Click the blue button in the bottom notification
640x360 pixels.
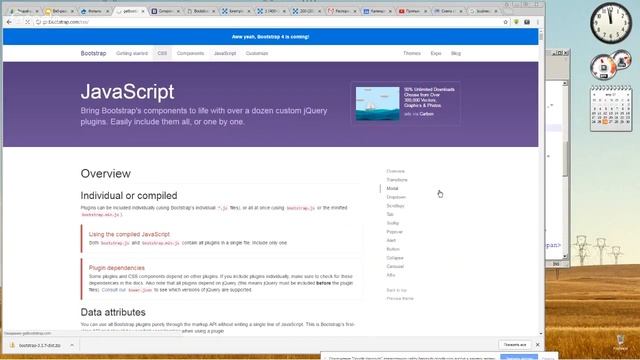click(x=519, y=358)
